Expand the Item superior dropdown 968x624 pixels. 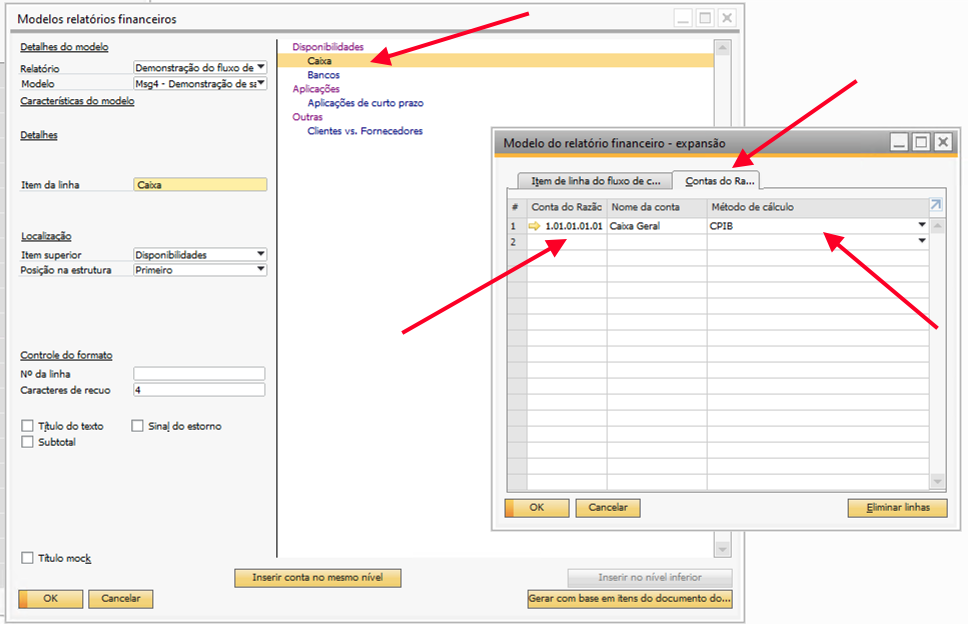click(x=261, y=254)
